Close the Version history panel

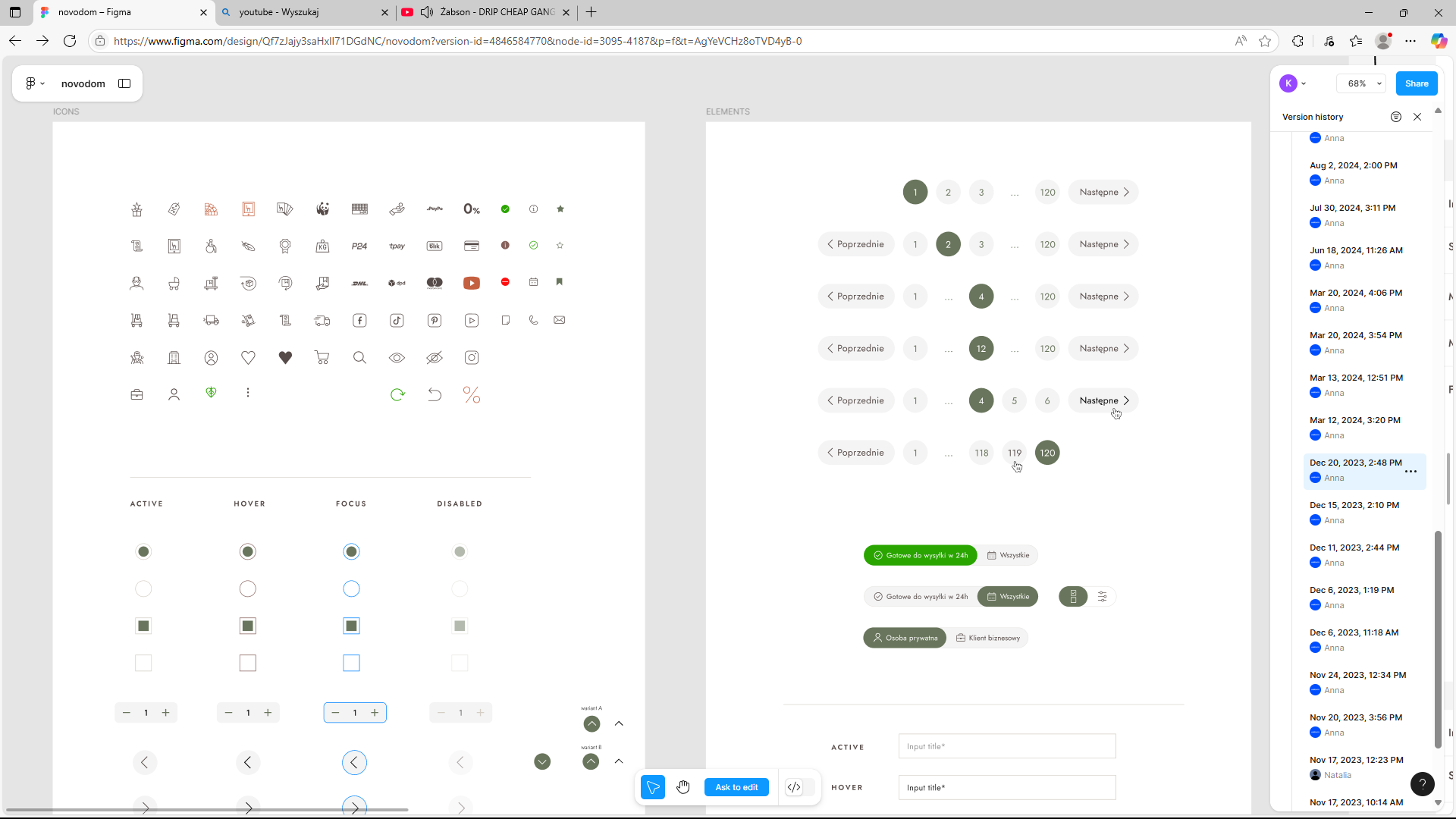coord(1417,117)
